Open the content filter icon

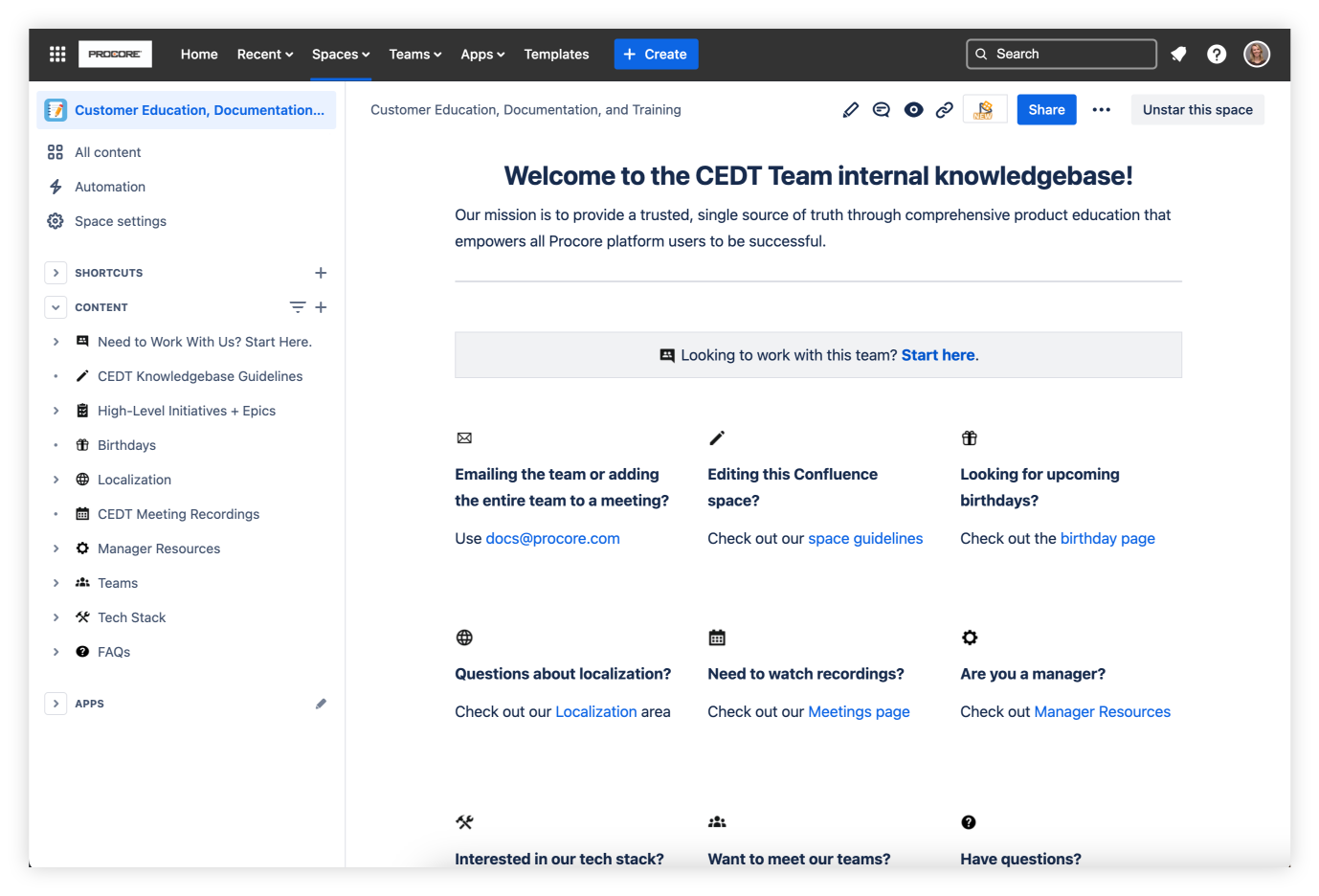pyautogui.click(x=298, y=307)
